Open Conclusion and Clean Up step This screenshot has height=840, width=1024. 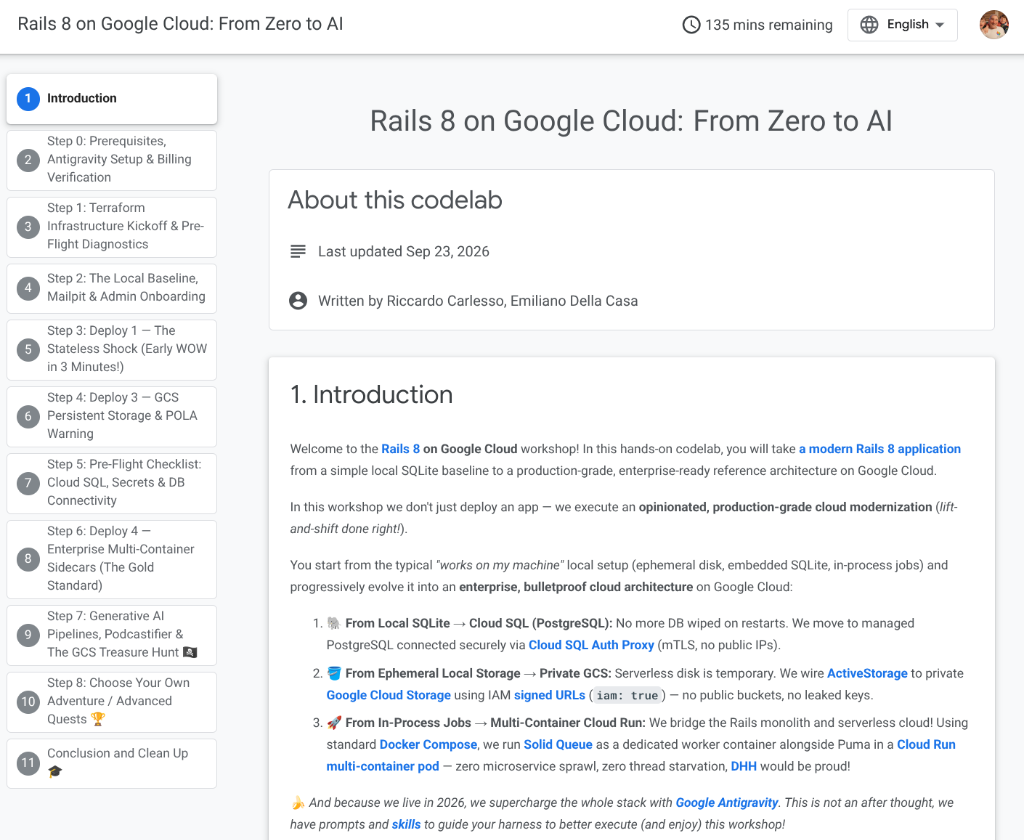112,763
